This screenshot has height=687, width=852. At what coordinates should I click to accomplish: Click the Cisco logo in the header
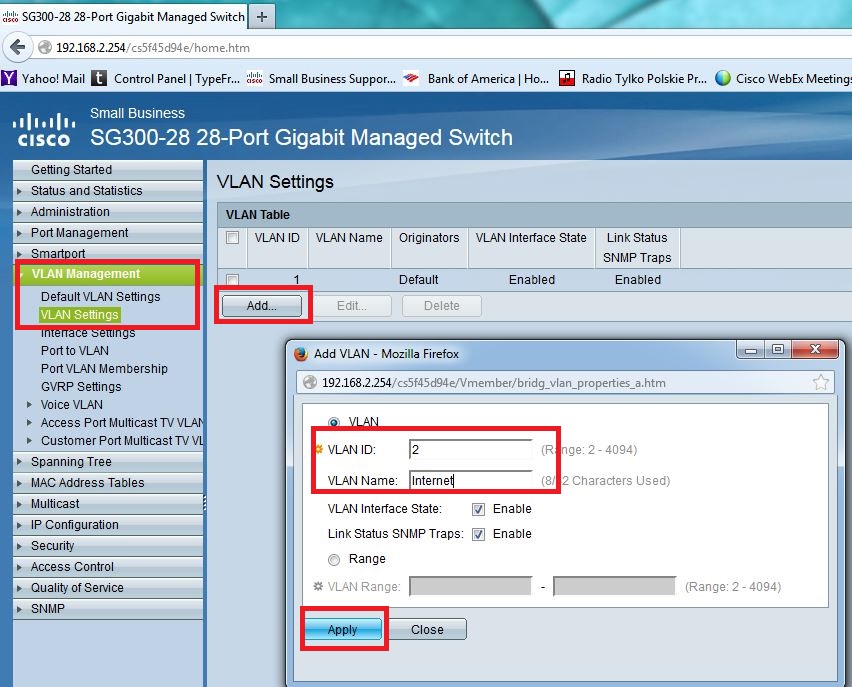point(43,130)
